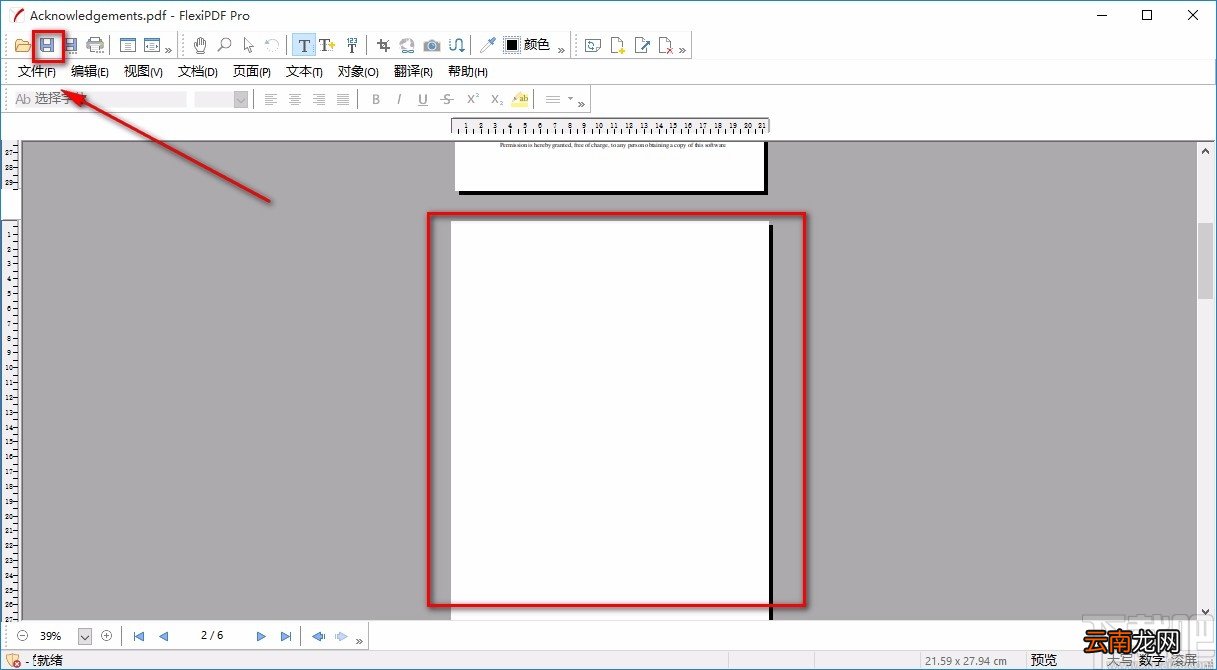Viewport: 1217px width, 670px height.
Task: Click the Save file icon
Action: [46, 45]
